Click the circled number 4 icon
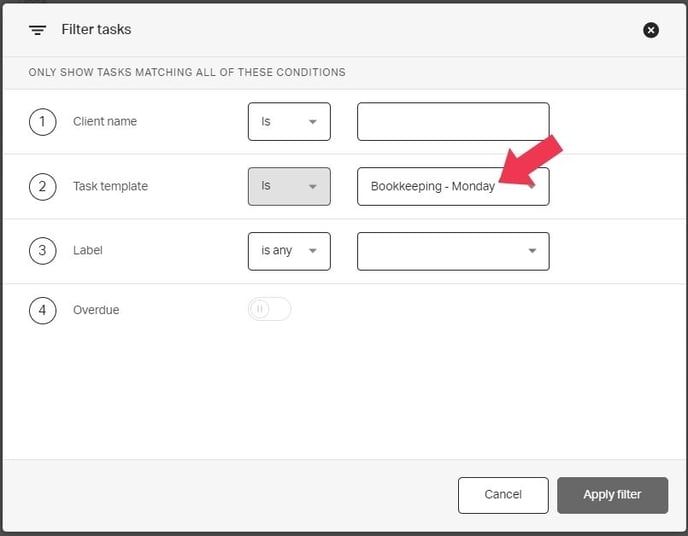Screen dimensions: 688x536 pos(42,310)
